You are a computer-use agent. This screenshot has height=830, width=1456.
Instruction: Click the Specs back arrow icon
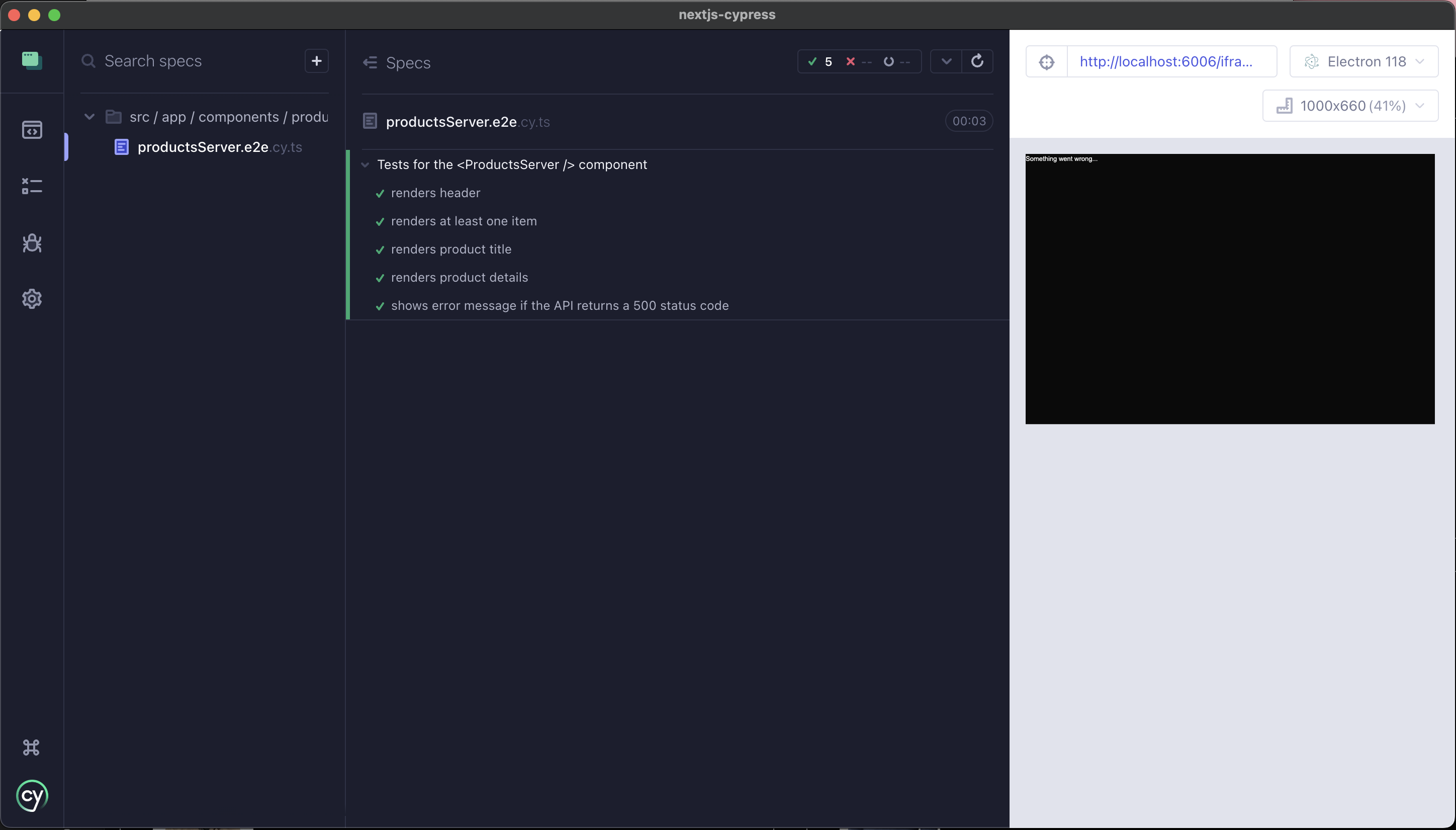(x=370, y=63)
